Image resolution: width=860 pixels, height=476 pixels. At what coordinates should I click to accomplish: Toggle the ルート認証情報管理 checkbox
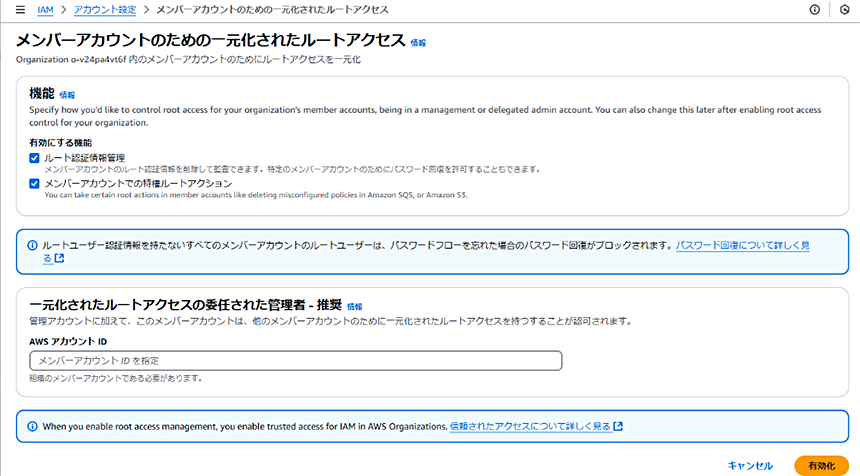point(34,158)
